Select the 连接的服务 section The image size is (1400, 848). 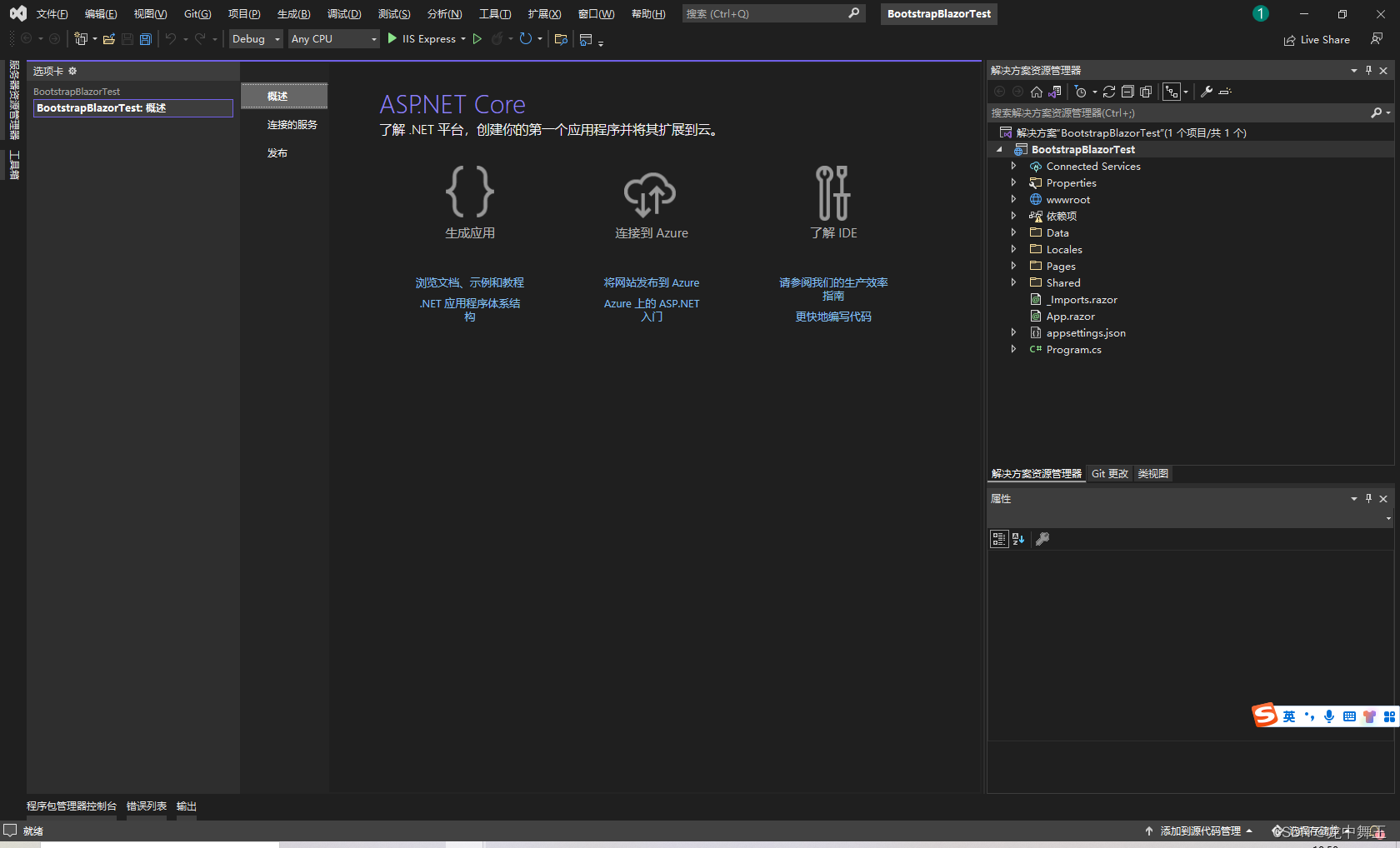[292, 125]
